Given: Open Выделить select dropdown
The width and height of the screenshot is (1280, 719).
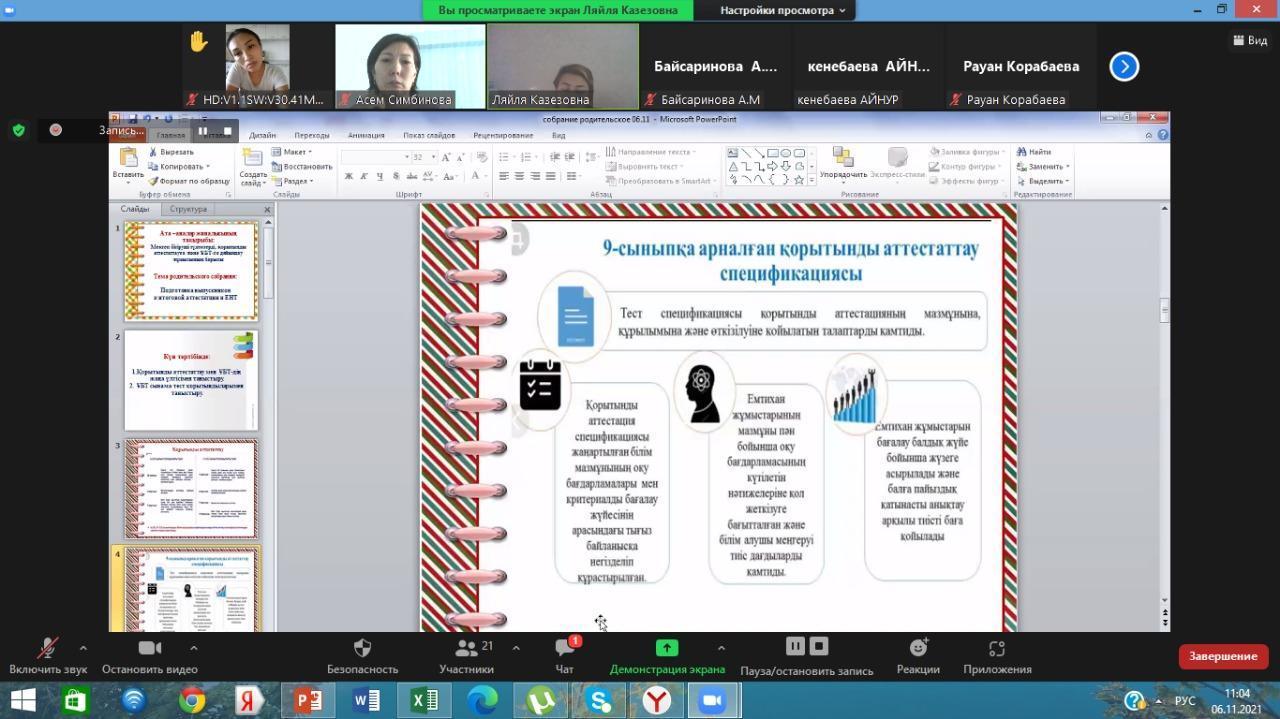Looking at the screenshot, I should point(1043,181).
